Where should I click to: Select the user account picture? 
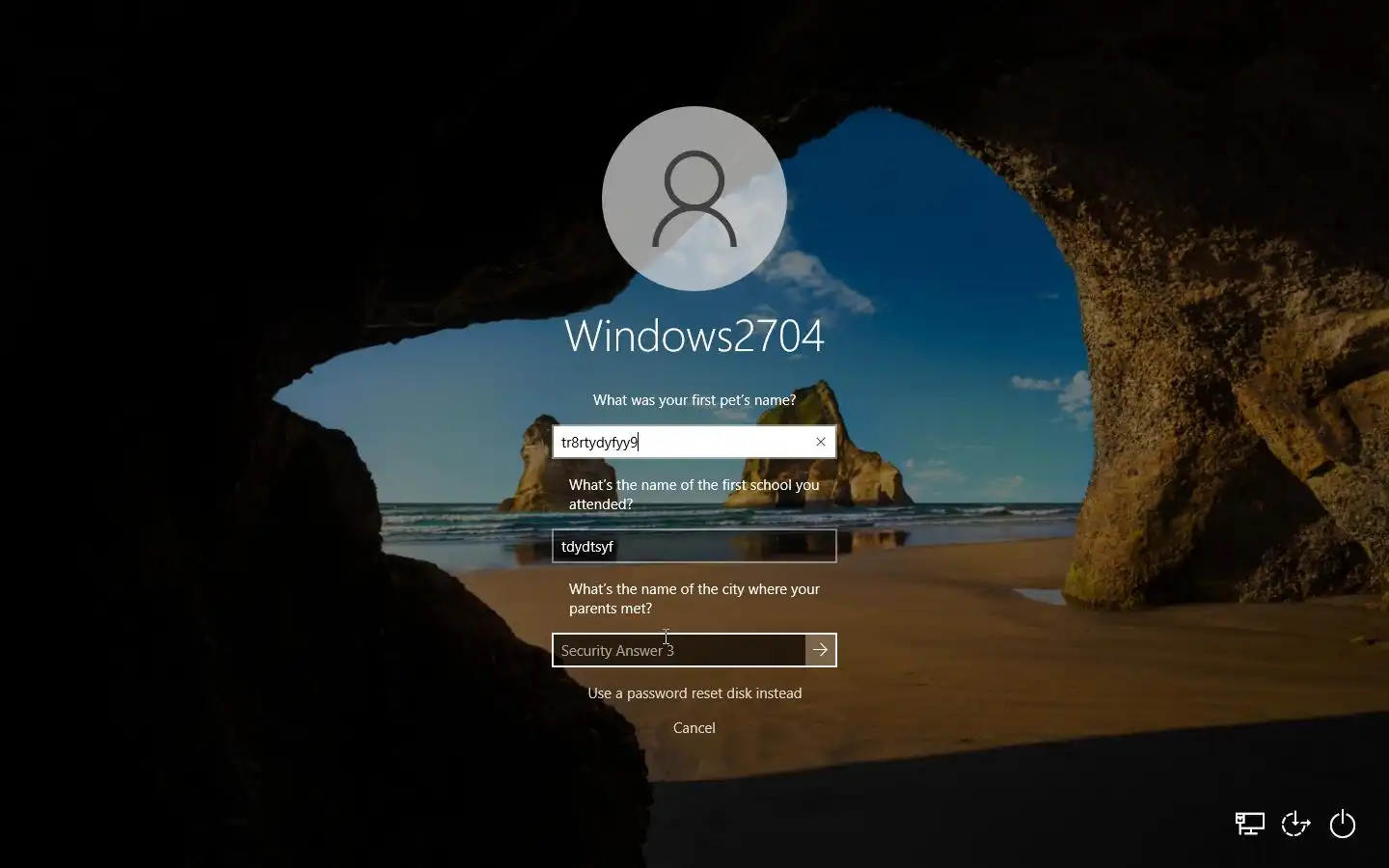[694, 199]
